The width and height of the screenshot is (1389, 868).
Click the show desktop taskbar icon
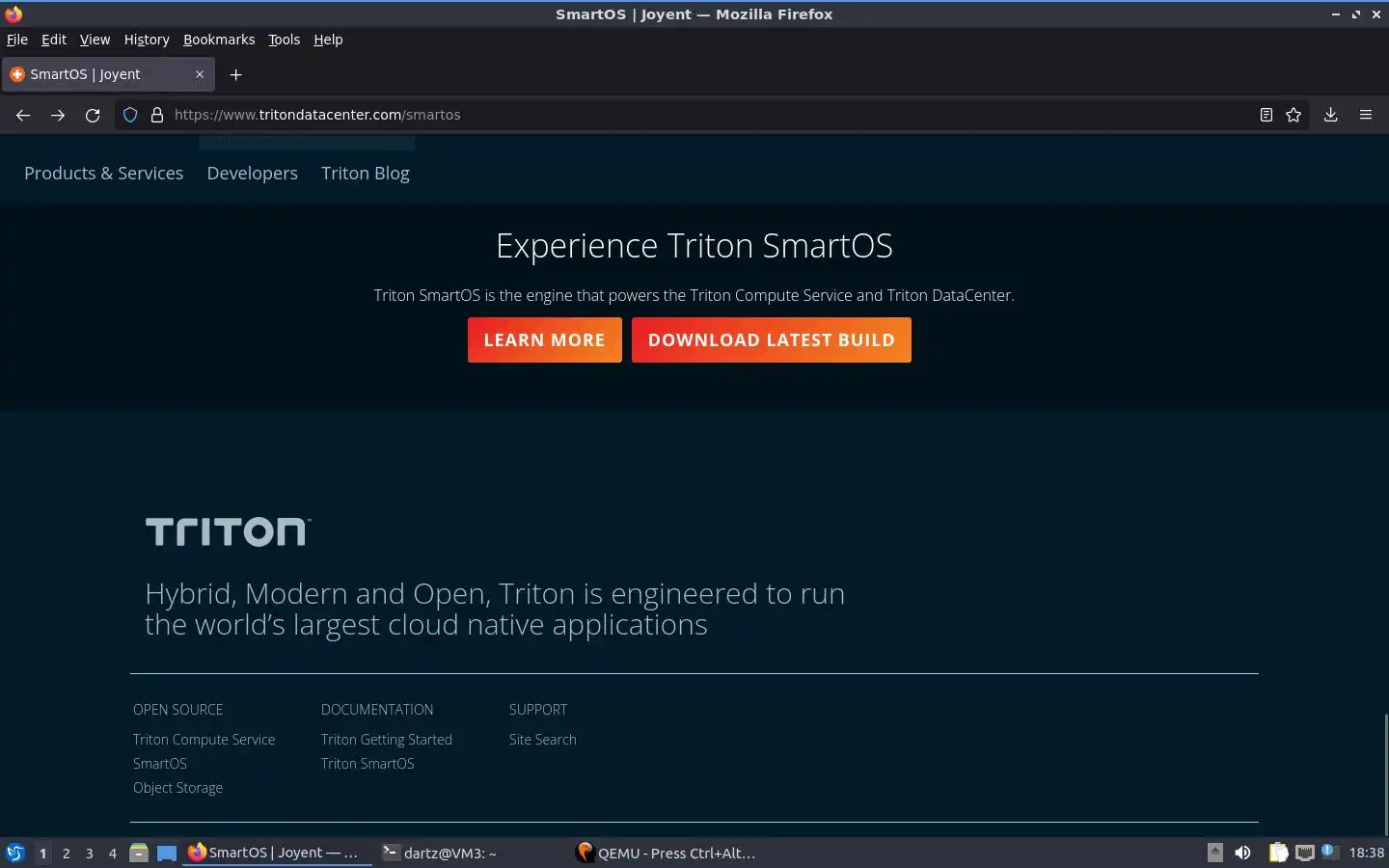[x=167, y=853]
